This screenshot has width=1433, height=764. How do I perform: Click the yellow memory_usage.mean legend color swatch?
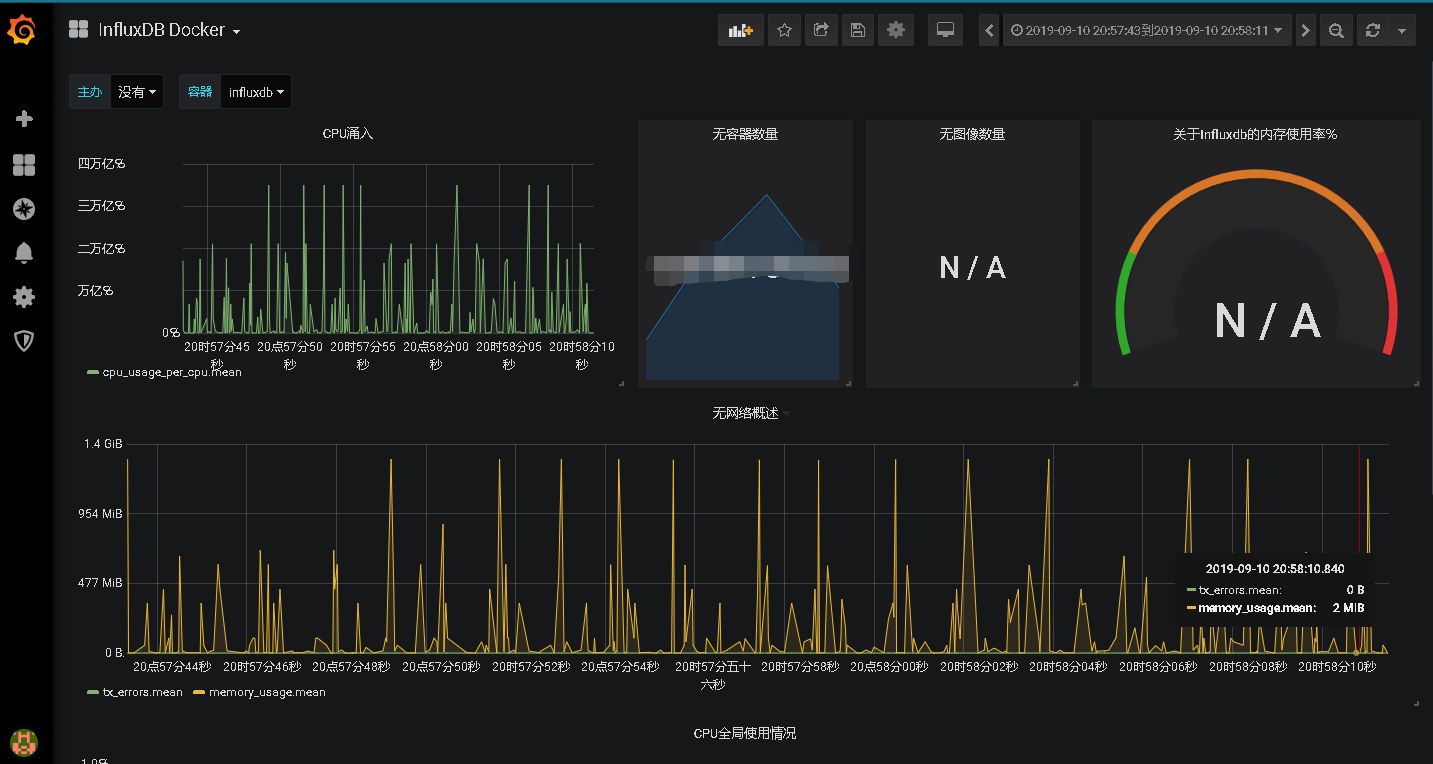pos(199,692)
